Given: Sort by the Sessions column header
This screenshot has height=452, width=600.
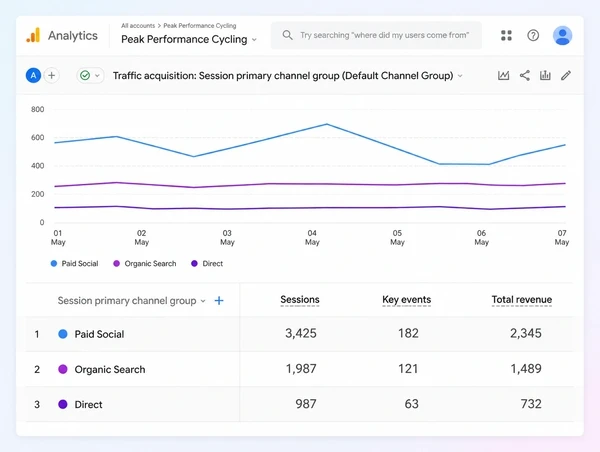Looking at the screenshot, I should [x=300, y=300].
